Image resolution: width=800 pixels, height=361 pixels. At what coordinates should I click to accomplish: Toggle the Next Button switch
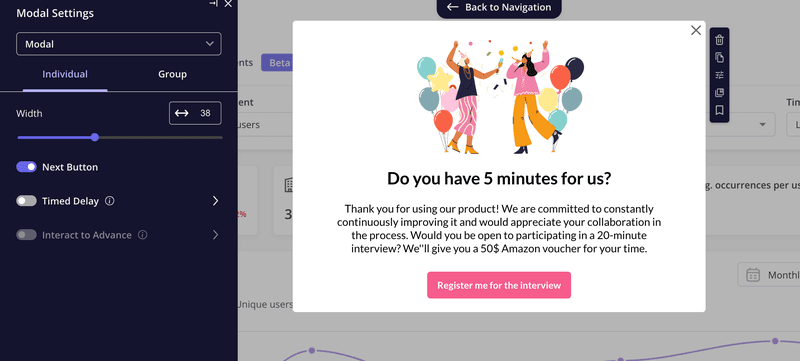coord(27,167)
